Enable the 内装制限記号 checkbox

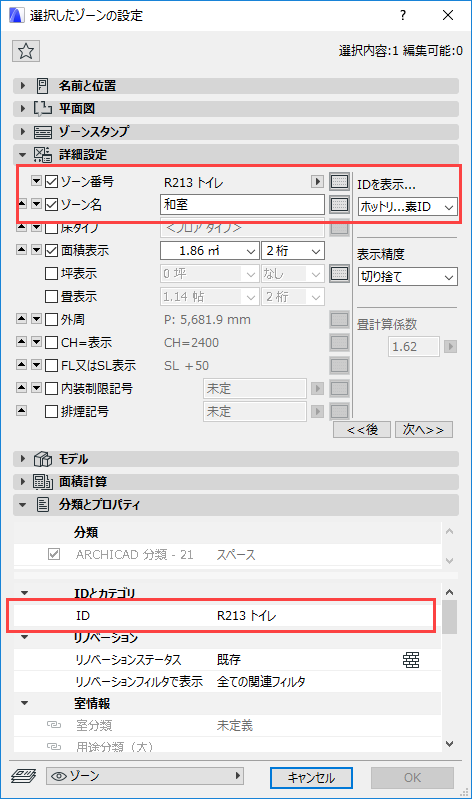click(51, 388)
